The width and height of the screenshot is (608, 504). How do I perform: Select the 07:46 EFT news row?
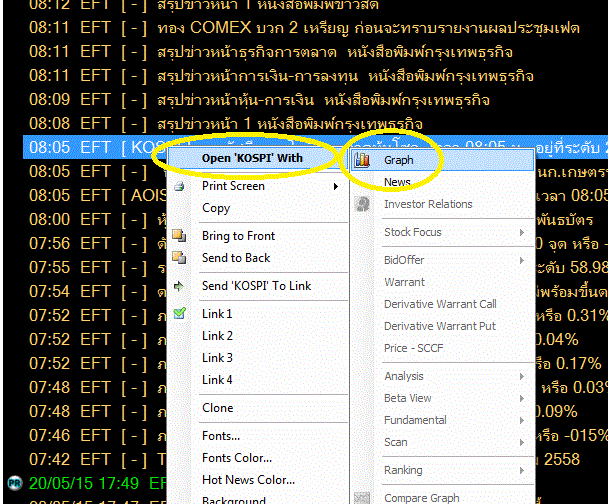(97, 435)
